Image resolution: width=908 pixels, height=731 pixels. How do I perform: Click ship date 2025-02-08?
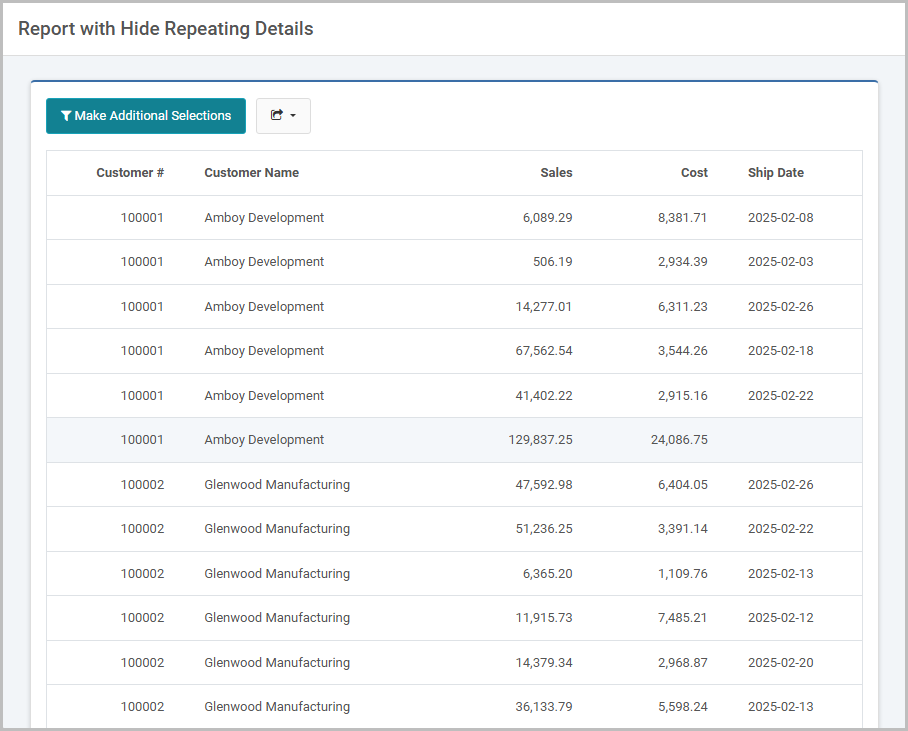coord(781,218)
